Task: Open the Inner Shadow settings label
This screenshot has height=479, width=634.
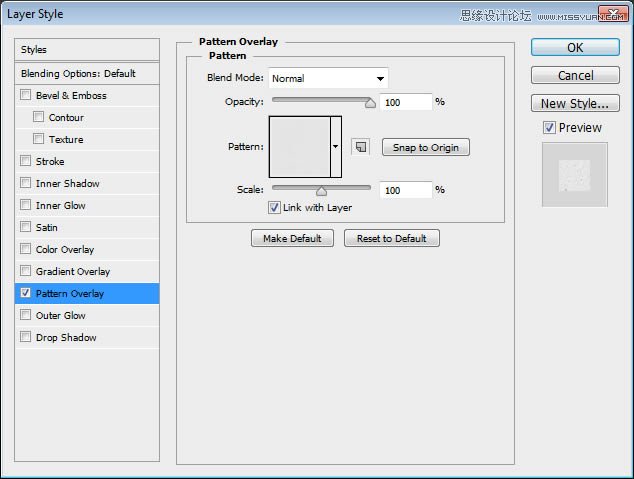Action: pyautogui.click(x=68, y=183)
